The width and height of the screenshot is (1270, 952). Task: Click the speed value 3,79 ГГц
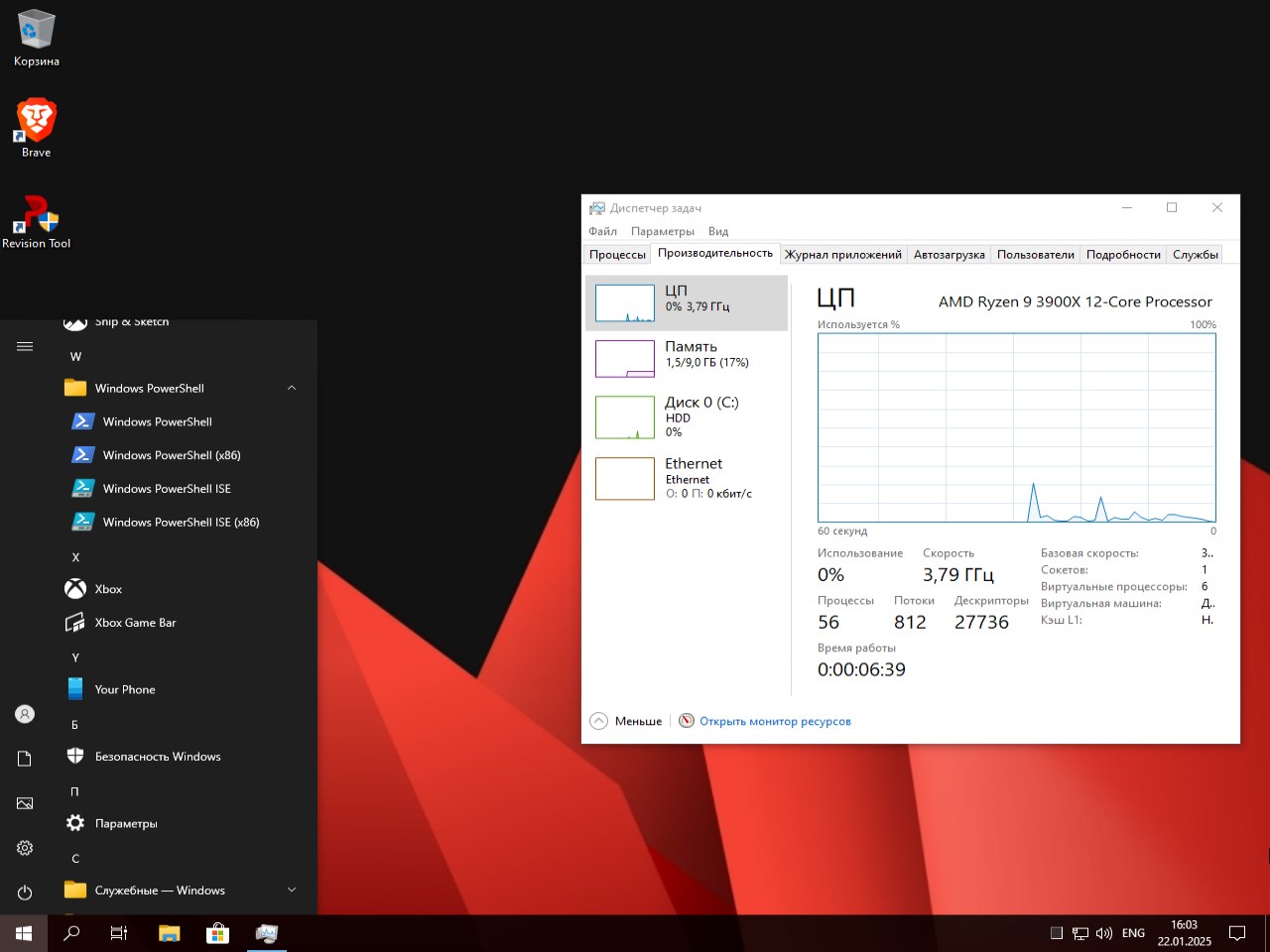(x=958, y=574)
